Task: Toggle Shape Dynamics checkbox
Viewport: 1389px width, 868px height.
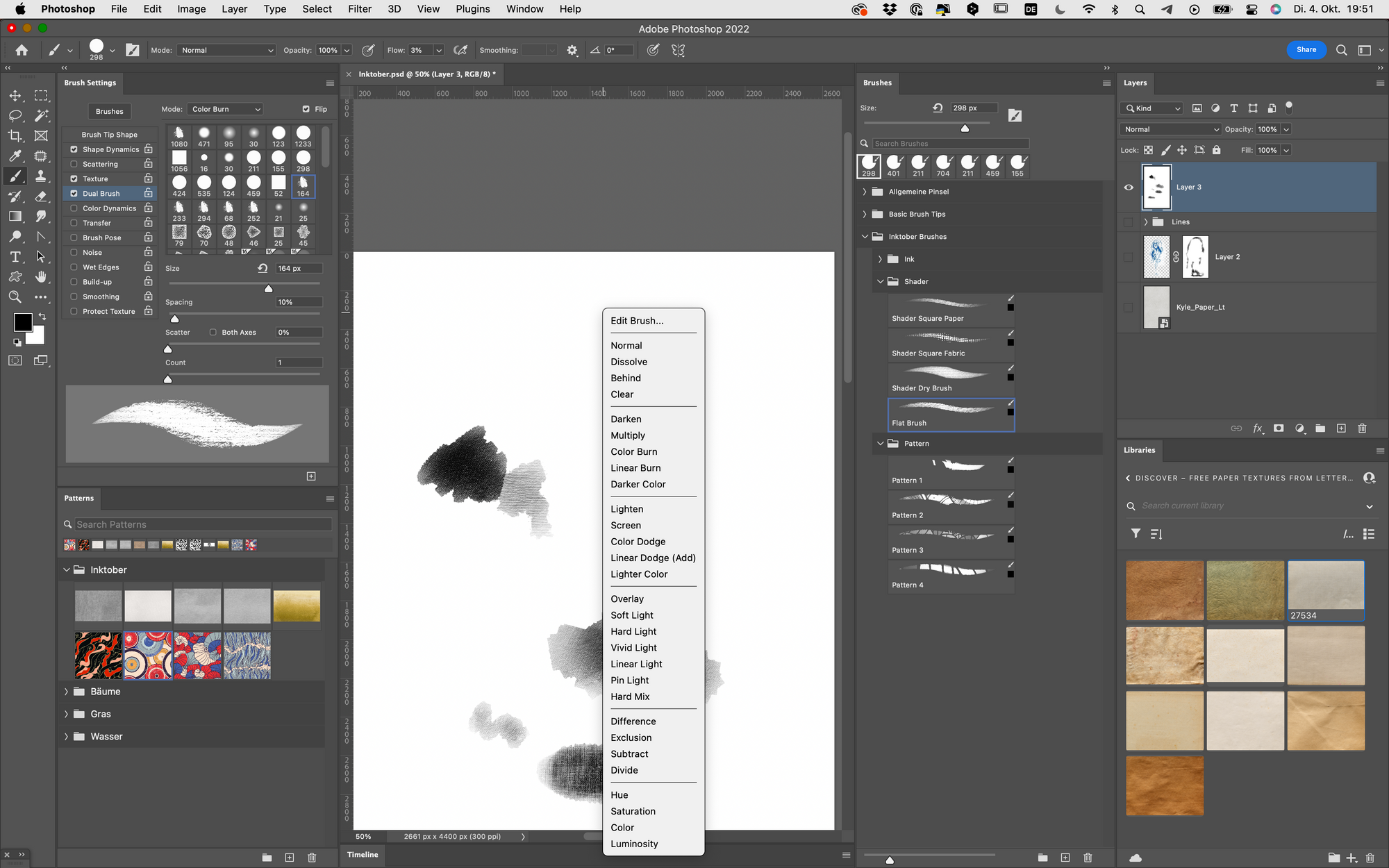Action: [74, 149]
